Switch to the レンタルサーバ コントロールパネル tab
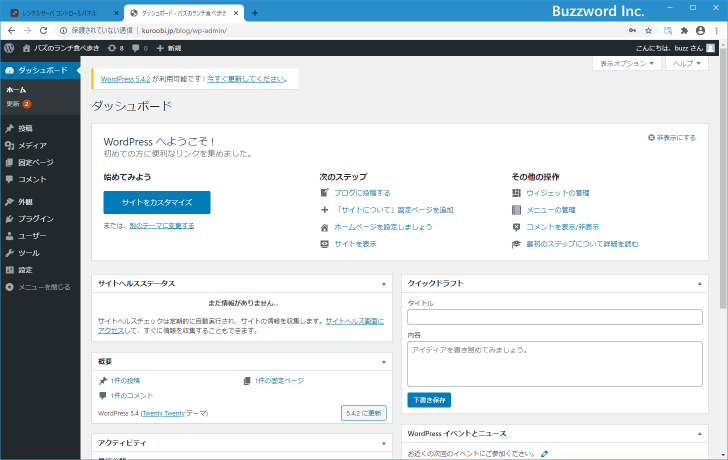Image resolution: width=728 pixels, height=460 pixels. (x=62, y=13)
